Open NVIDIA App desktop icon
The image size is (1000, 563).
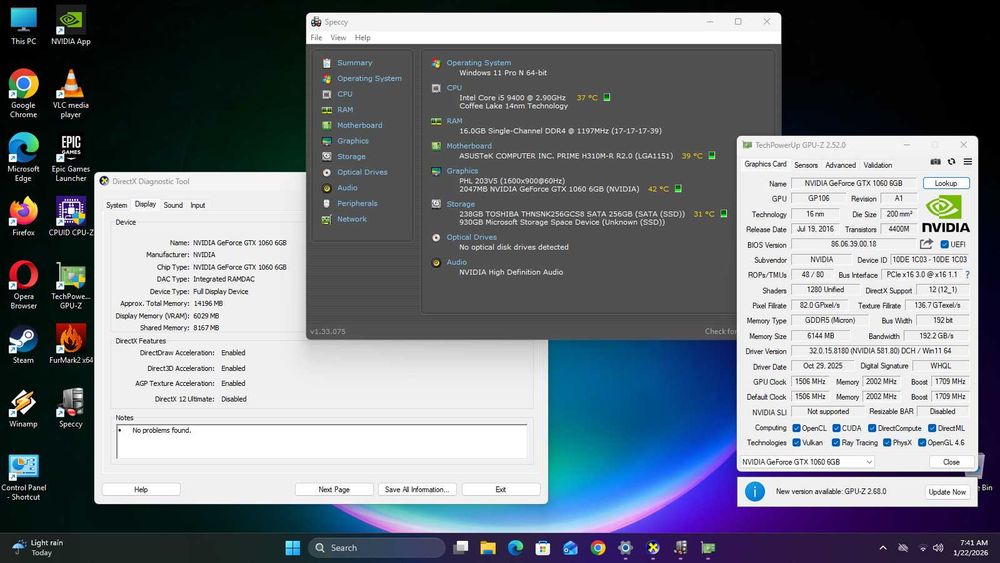pos(71,26)
